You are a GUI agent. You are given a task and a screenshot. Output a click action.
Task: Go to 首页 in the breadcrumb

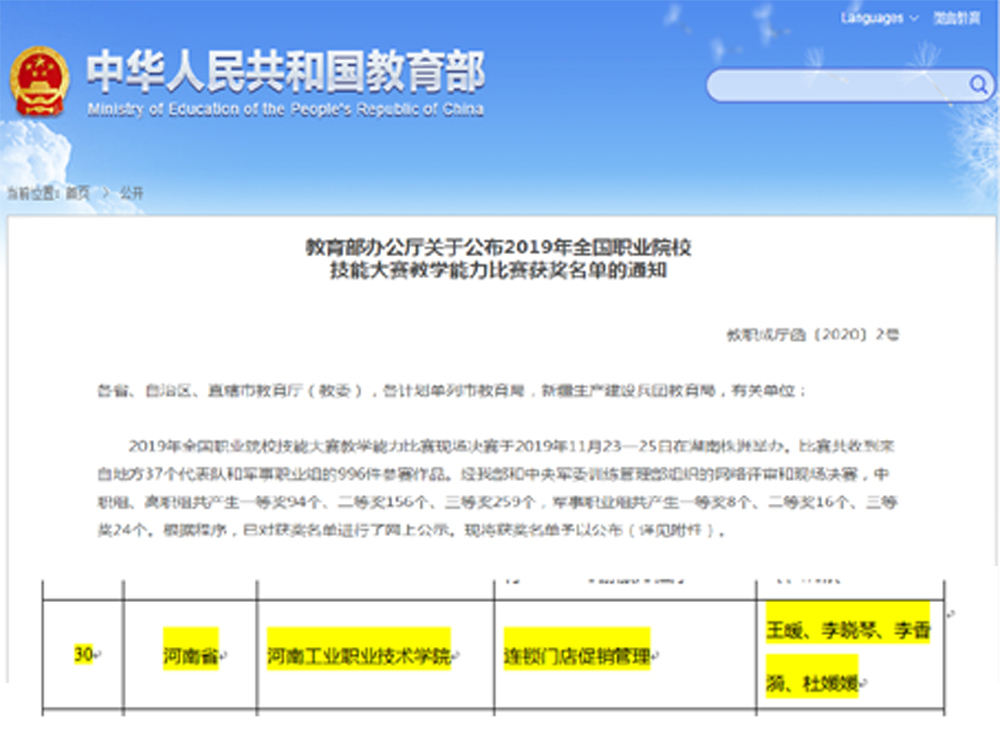[77, 193]
